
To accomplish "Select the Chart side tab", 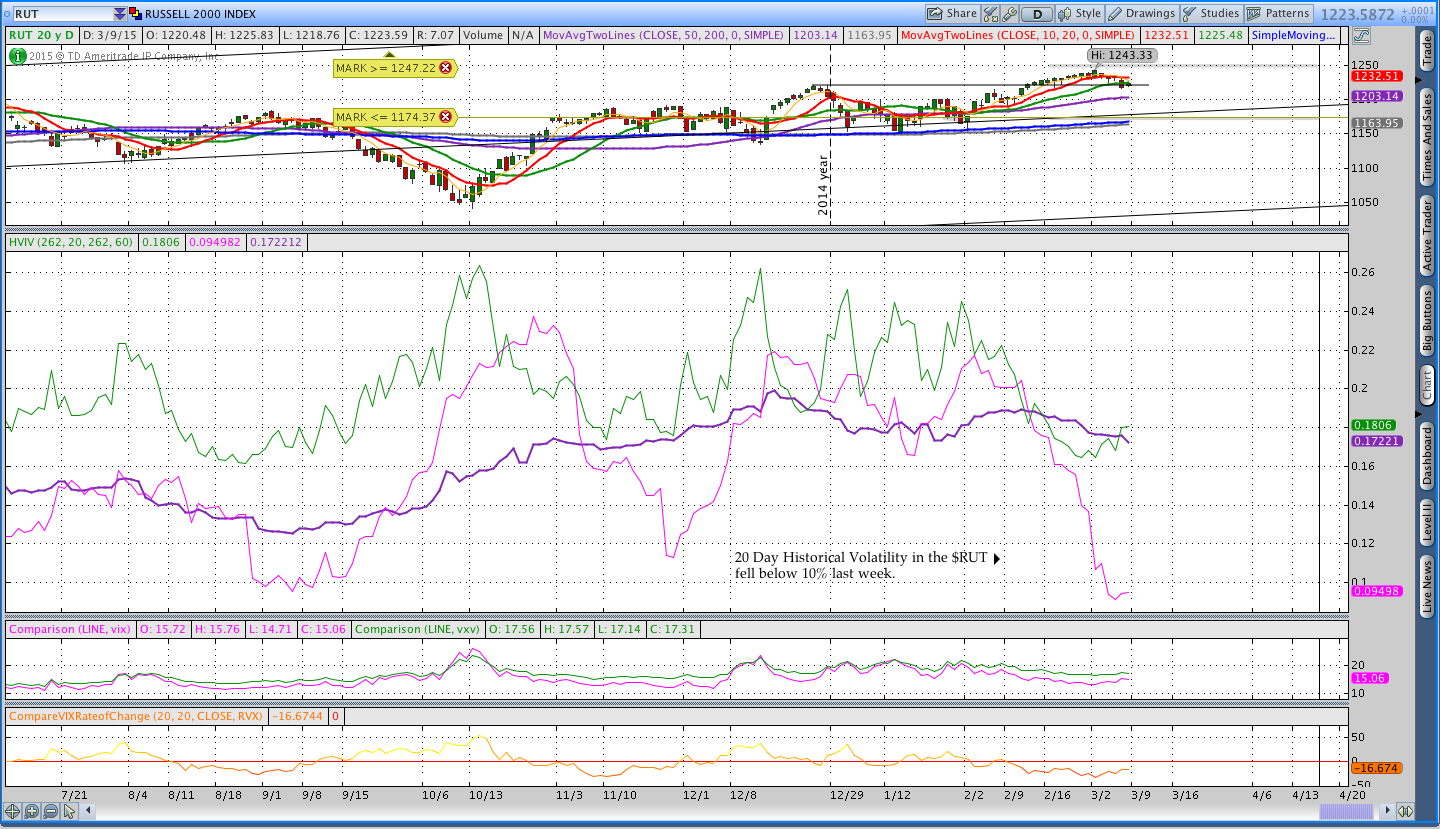I will 1426,386.
